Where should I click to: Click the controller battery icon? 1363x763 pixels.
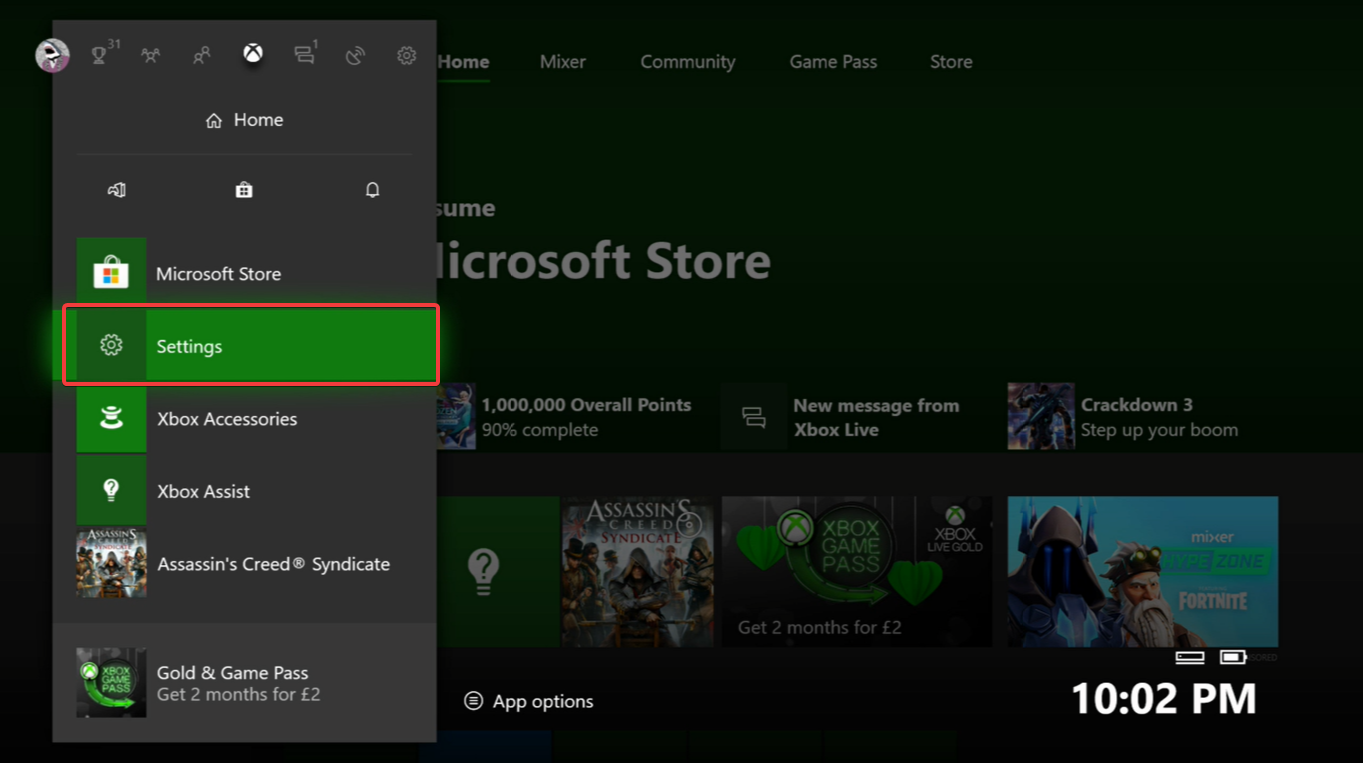tap(1233, 657)
